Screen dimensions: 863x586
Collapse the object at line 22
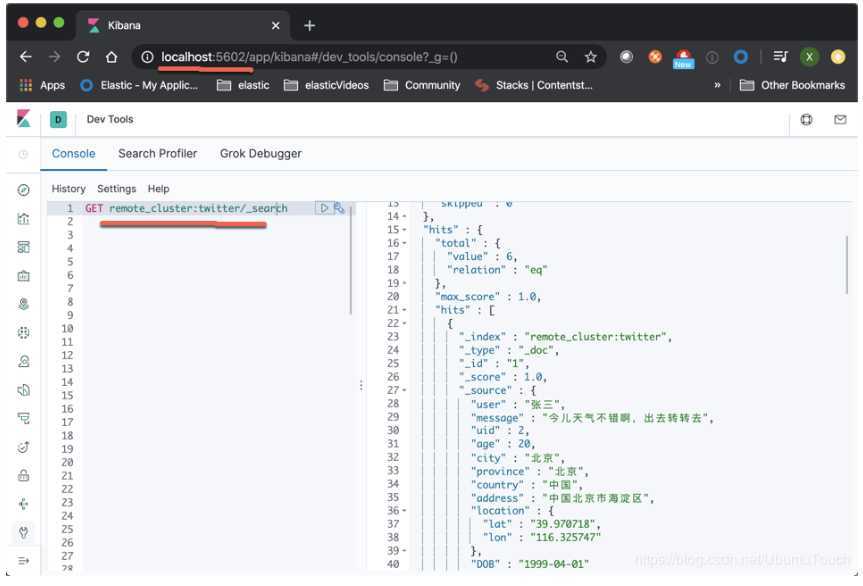point(405,324)
